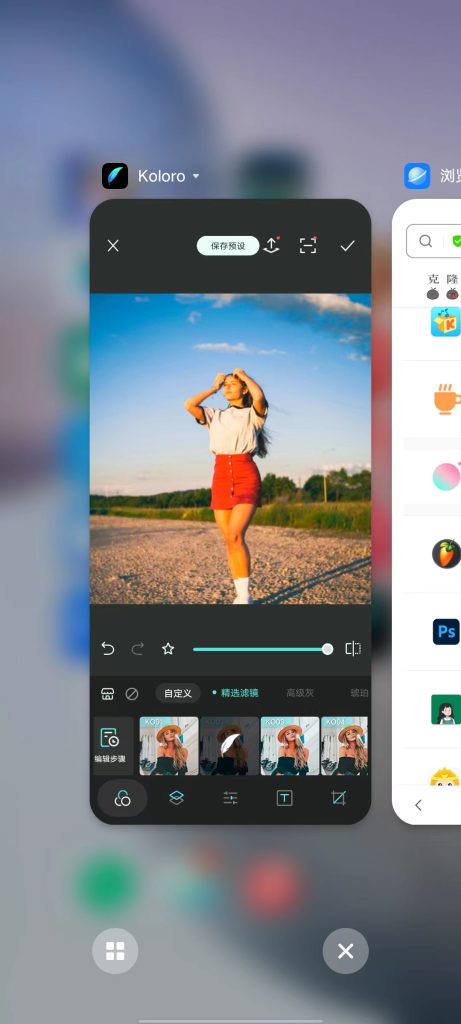Tap the before/after compare icon

click(x=353, y=648)
